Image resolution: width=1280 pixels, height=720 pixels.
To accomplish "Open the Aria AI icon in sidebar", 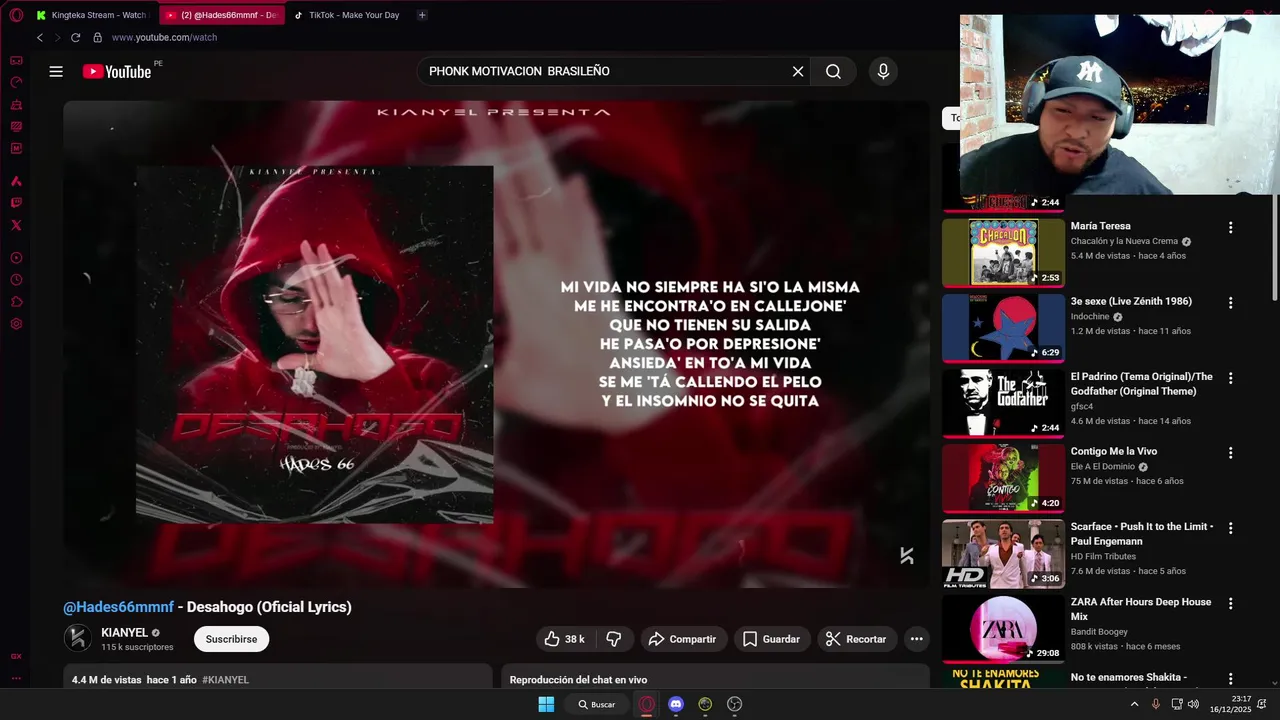I will pos(16,181).
